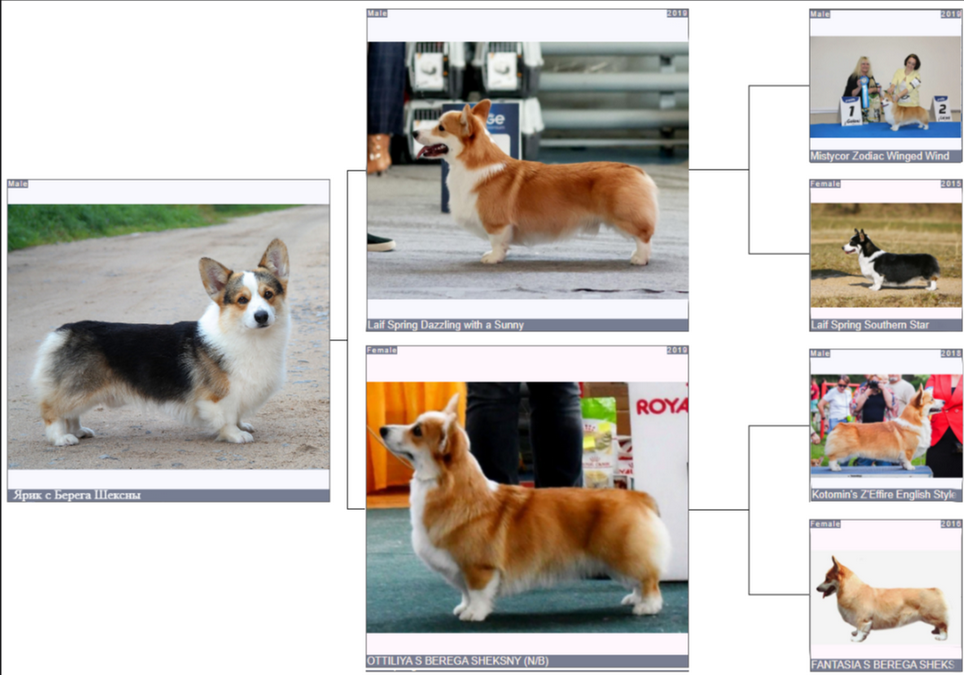Click Female tag on Ottiliya's card
This screenshot has height=675, width=964.
(x=382, y=350)
